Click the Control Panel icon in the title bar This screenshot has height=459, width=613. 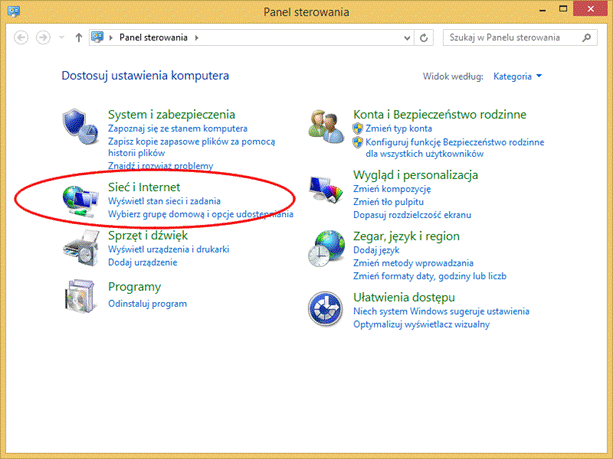coord(14,11)
